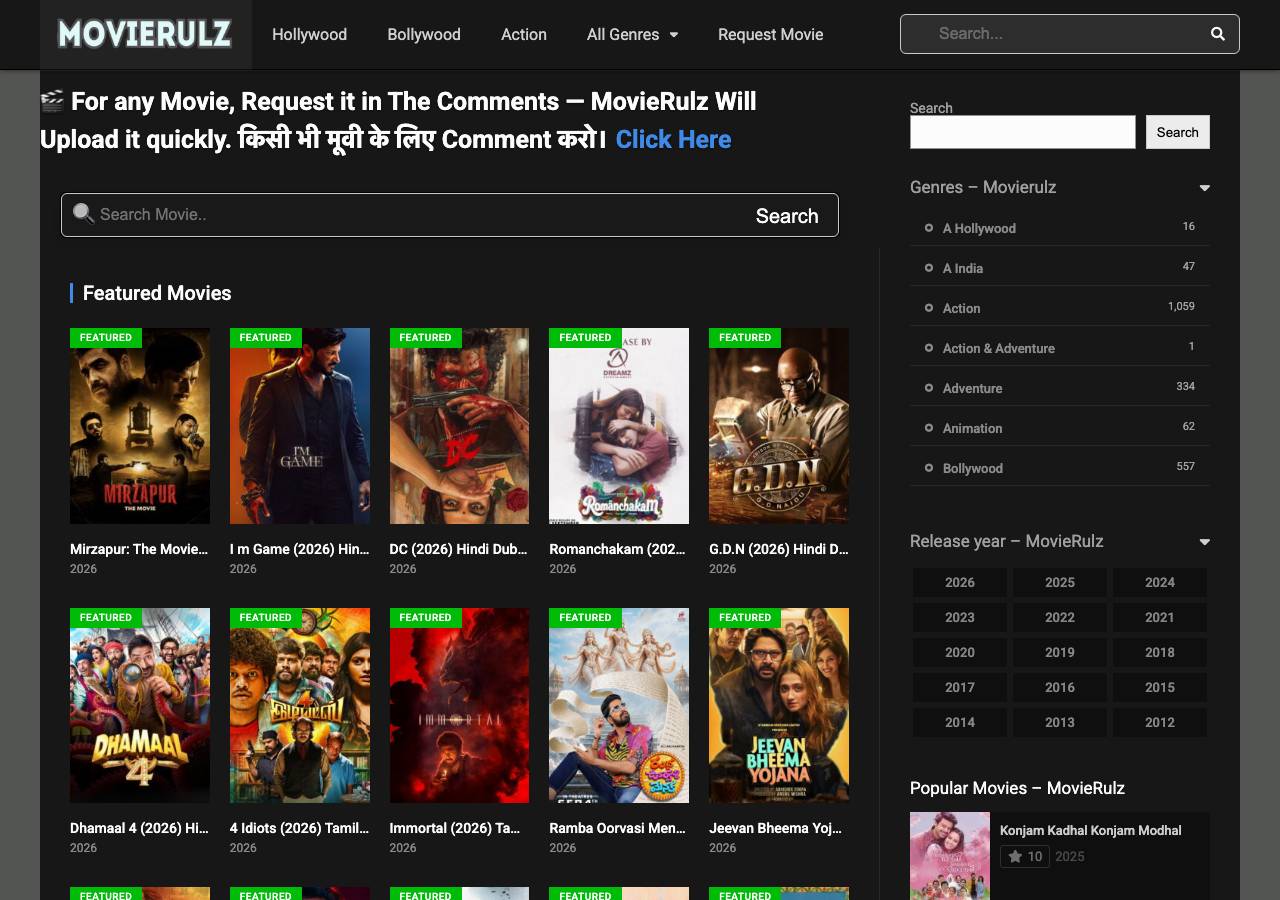Click title Mirzapur: The Movie...
The width and height of the screenshot is (1280, 900).
tap(139, 549)
